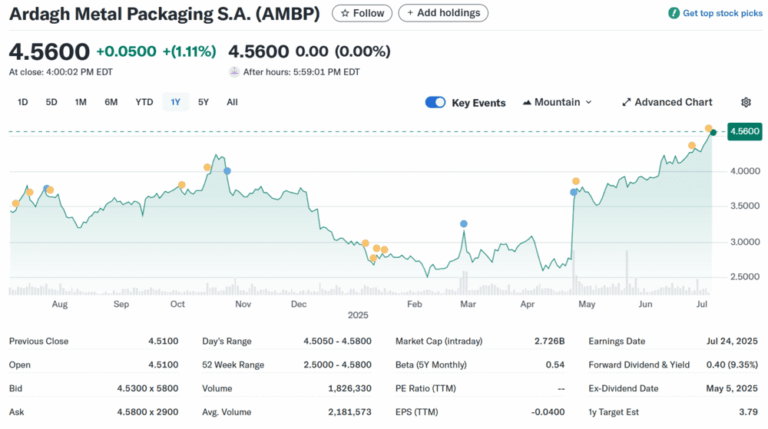Expand the Mountain chart type dropdown
The image size is (768, 429).
557,102
